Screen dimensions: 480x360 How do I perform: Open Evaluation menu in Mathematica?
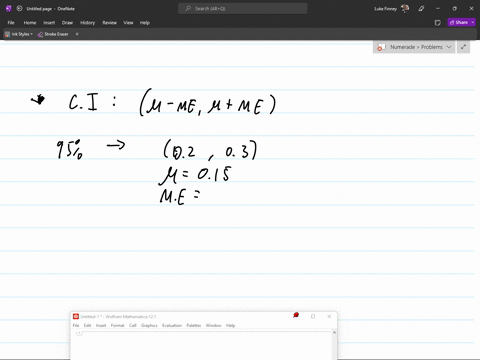tap(172, 325)
